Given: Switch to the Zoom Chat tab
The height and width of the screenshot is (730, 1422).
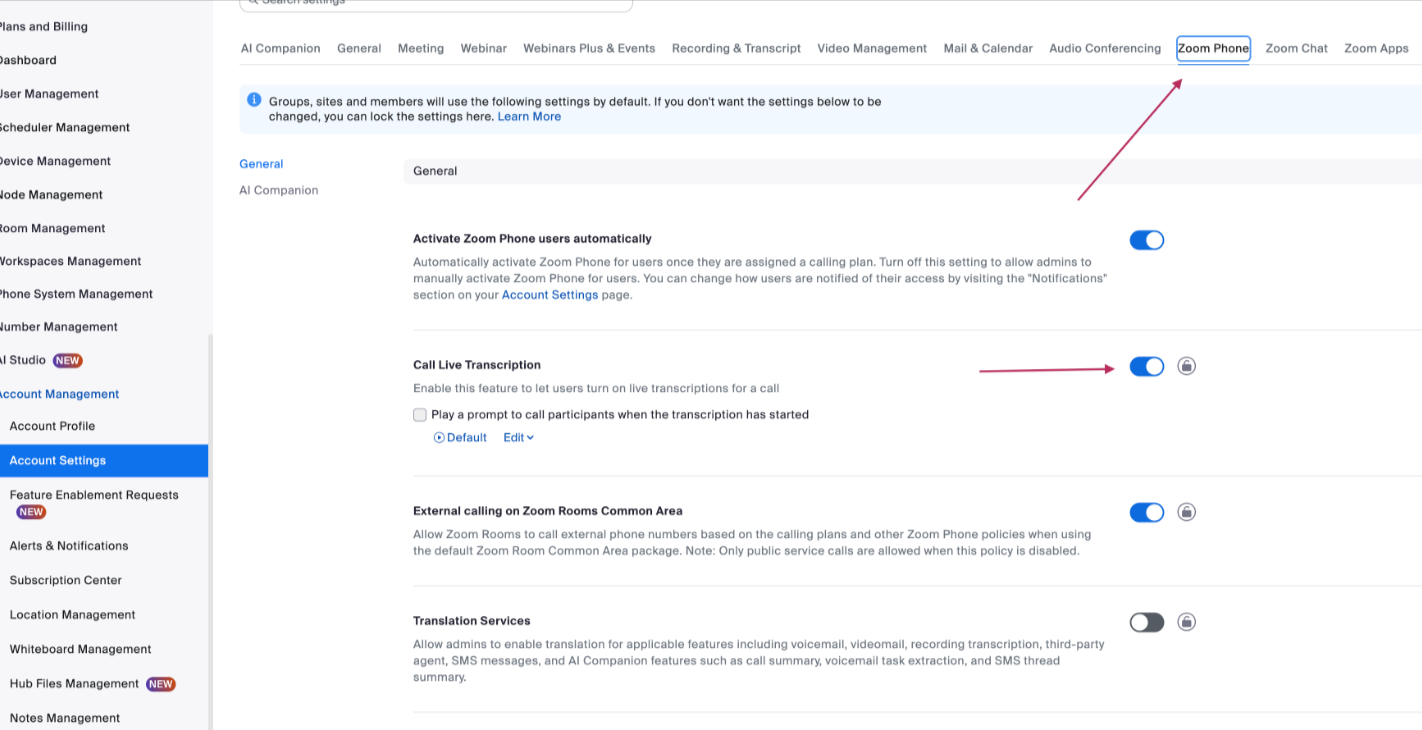Looking at the screenshot, I should 1296,48.
